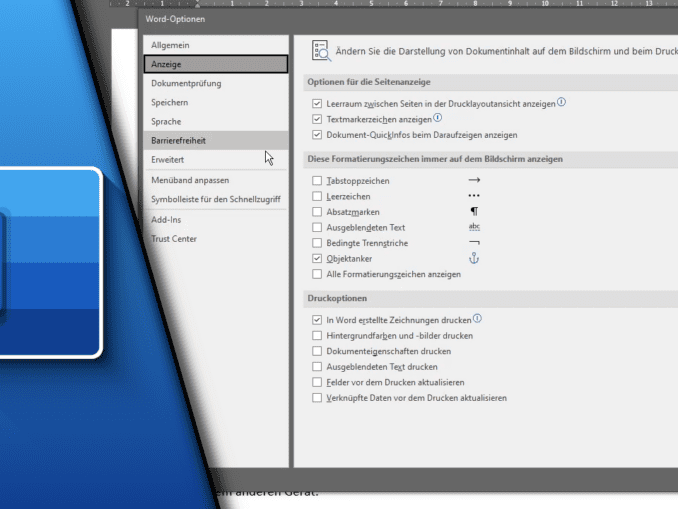This screenshot has width=678, height=509.
Task: Toggle Textmarkerzeichen anzeigen checkbox
Action: (317, 119)
